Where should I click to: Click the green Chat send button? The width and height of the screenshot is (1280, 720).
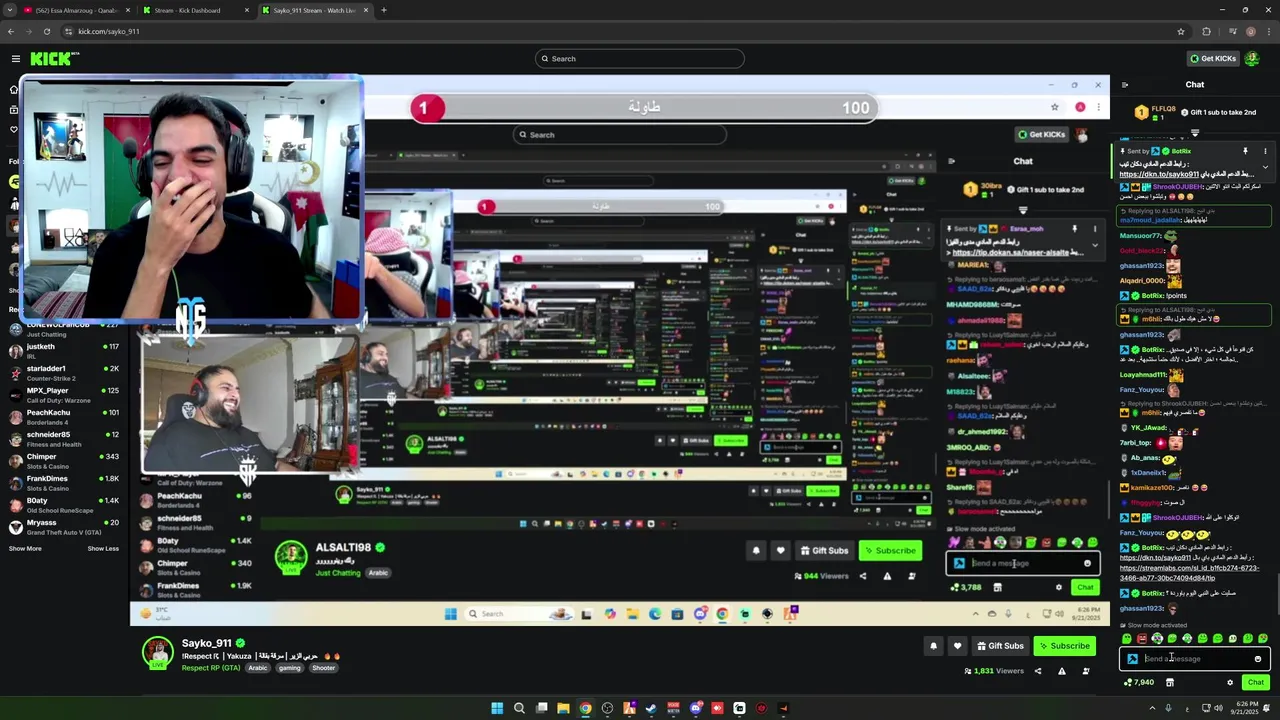[x=1256, y=682]
